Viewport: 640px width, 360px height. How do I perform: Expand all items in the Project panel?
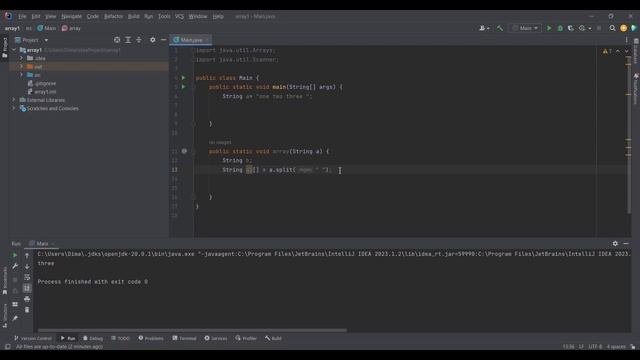click(x=128, y=40)
